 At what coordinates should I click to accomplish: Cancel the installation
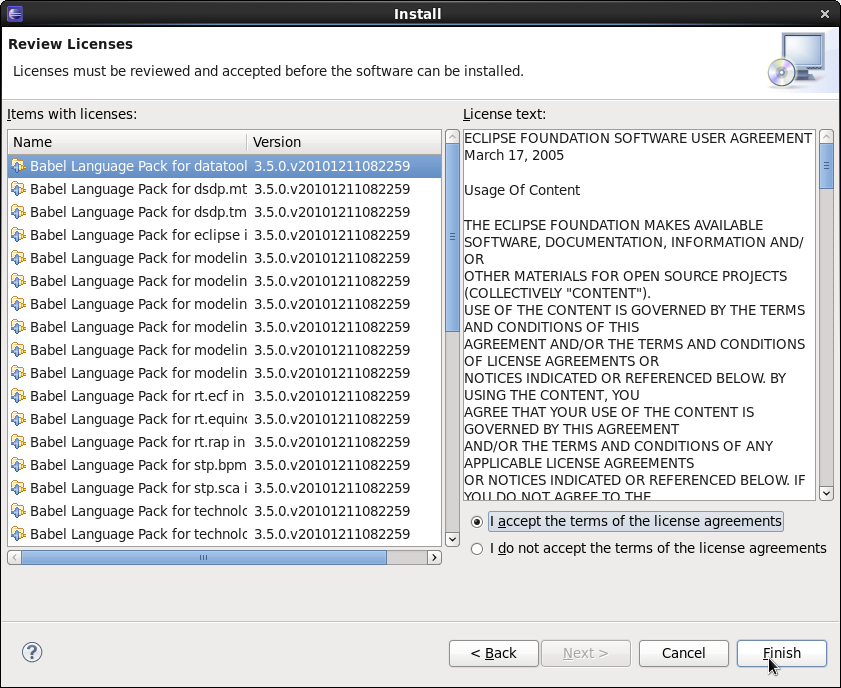[x=683, y=653]
